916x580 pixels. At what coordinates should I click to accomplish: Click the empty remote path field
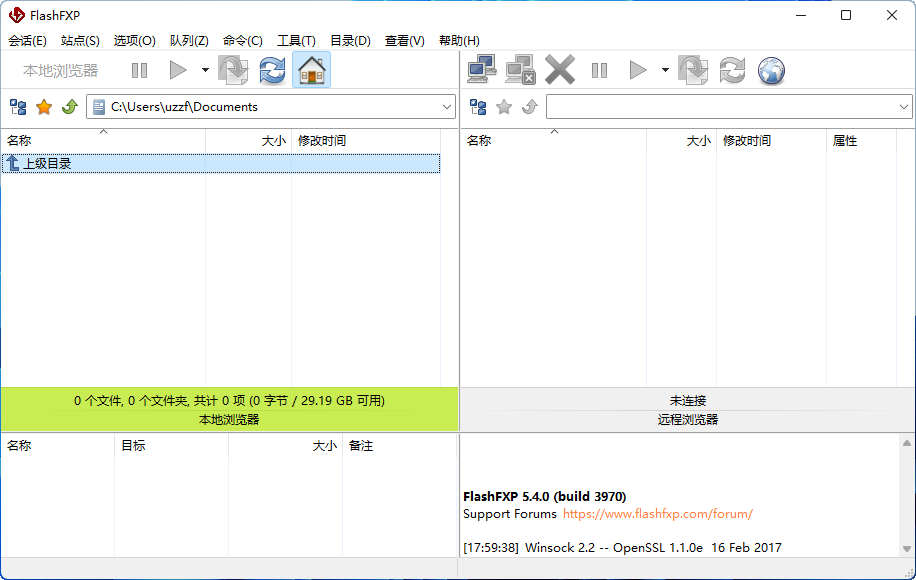click(729, 107)
